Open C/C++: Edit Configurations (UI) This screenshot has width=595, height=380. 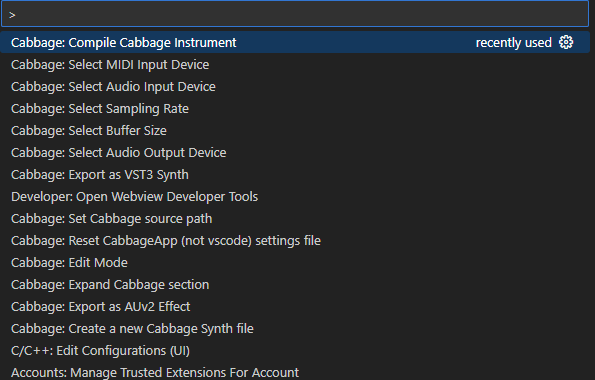(295, 351)
